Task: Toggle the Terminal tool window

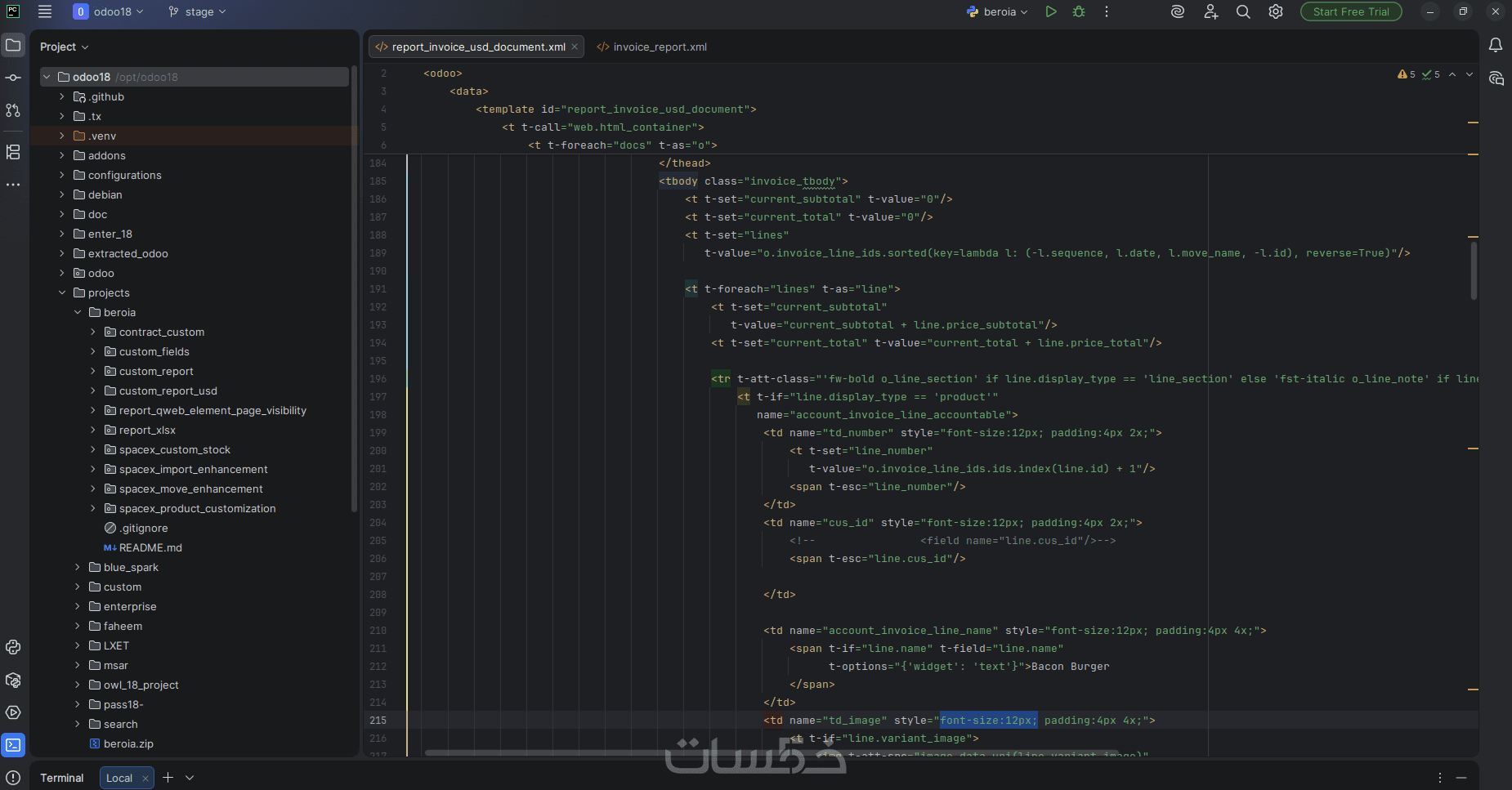Action: click(13, 745)
